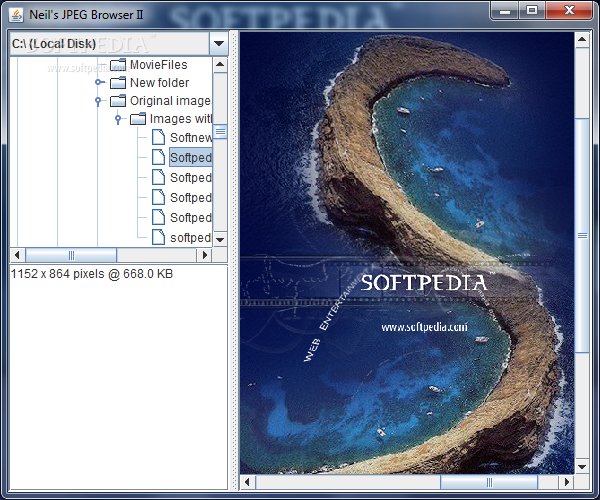Open the C:\ (Local Disk) drive dropdown
This screenshot has height=500, width=600.
(x=218, y=44)
